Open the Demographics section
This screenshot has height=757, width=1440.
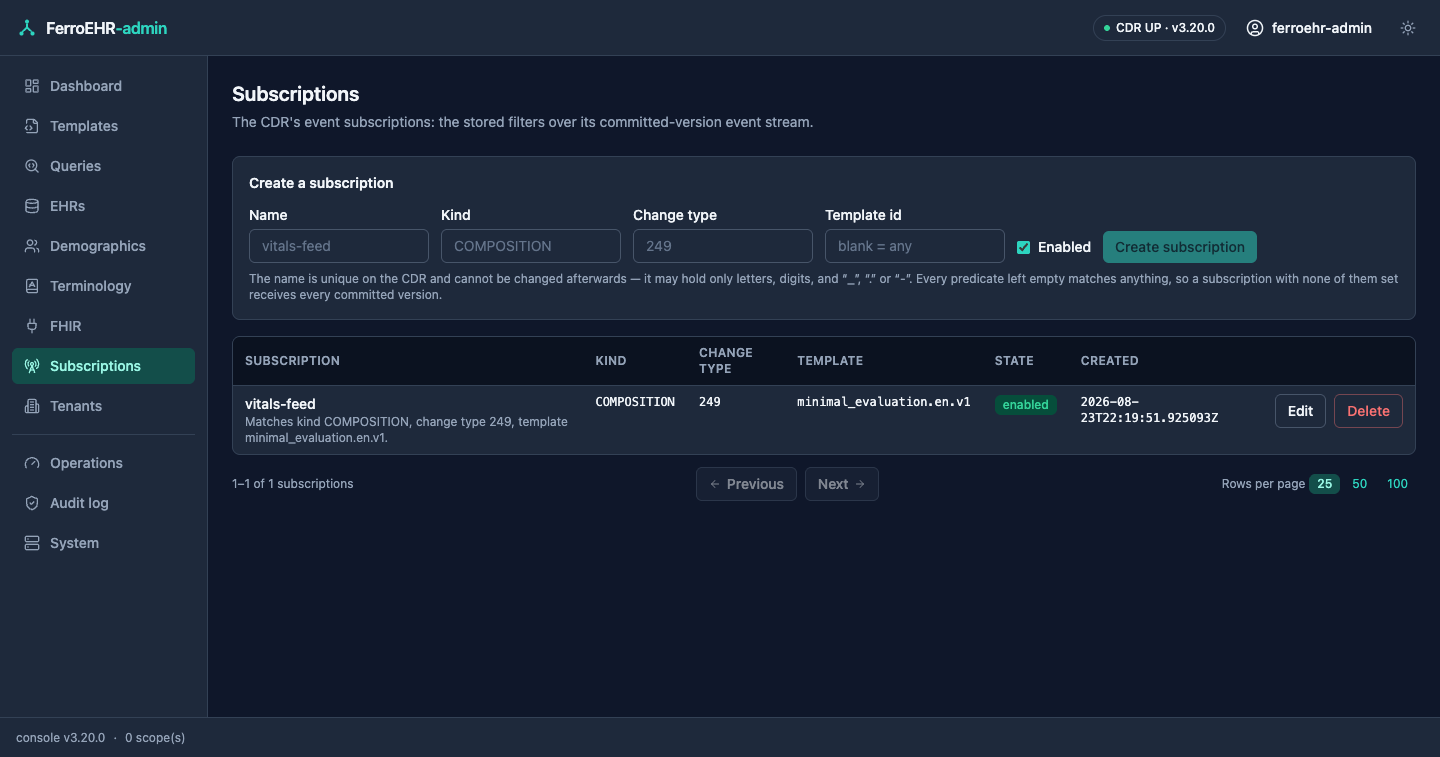click(103, 246)
